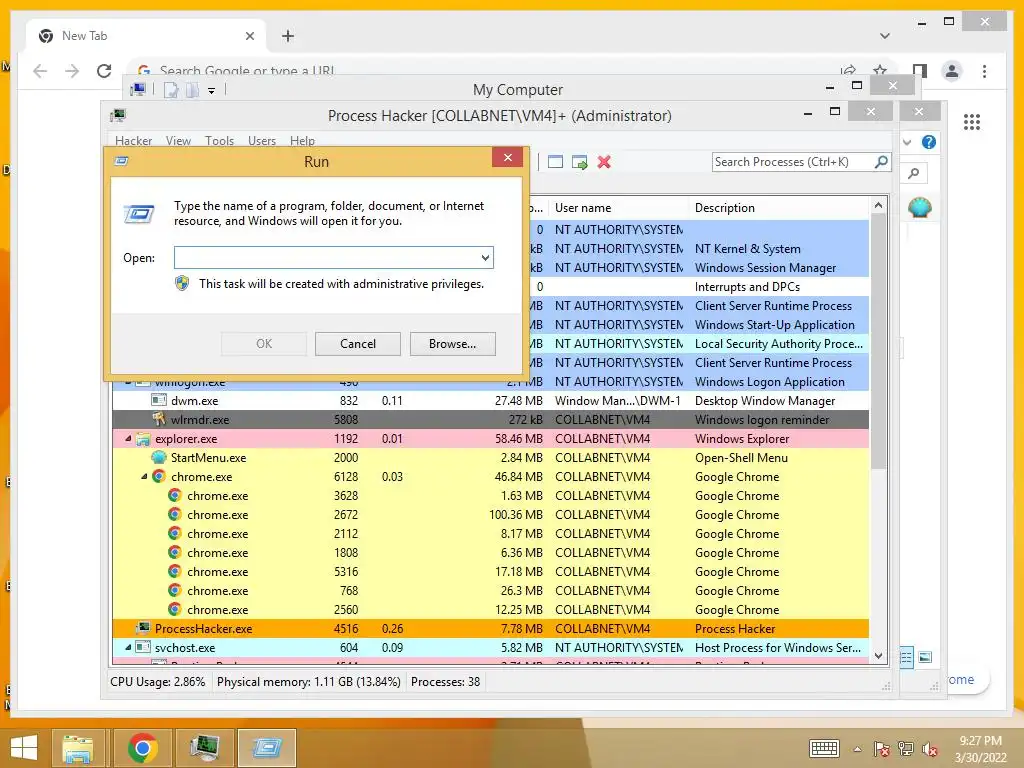Viewport: 1024px width, 768px height.
Task: Click the network tray icon
Action: [906, 749]
